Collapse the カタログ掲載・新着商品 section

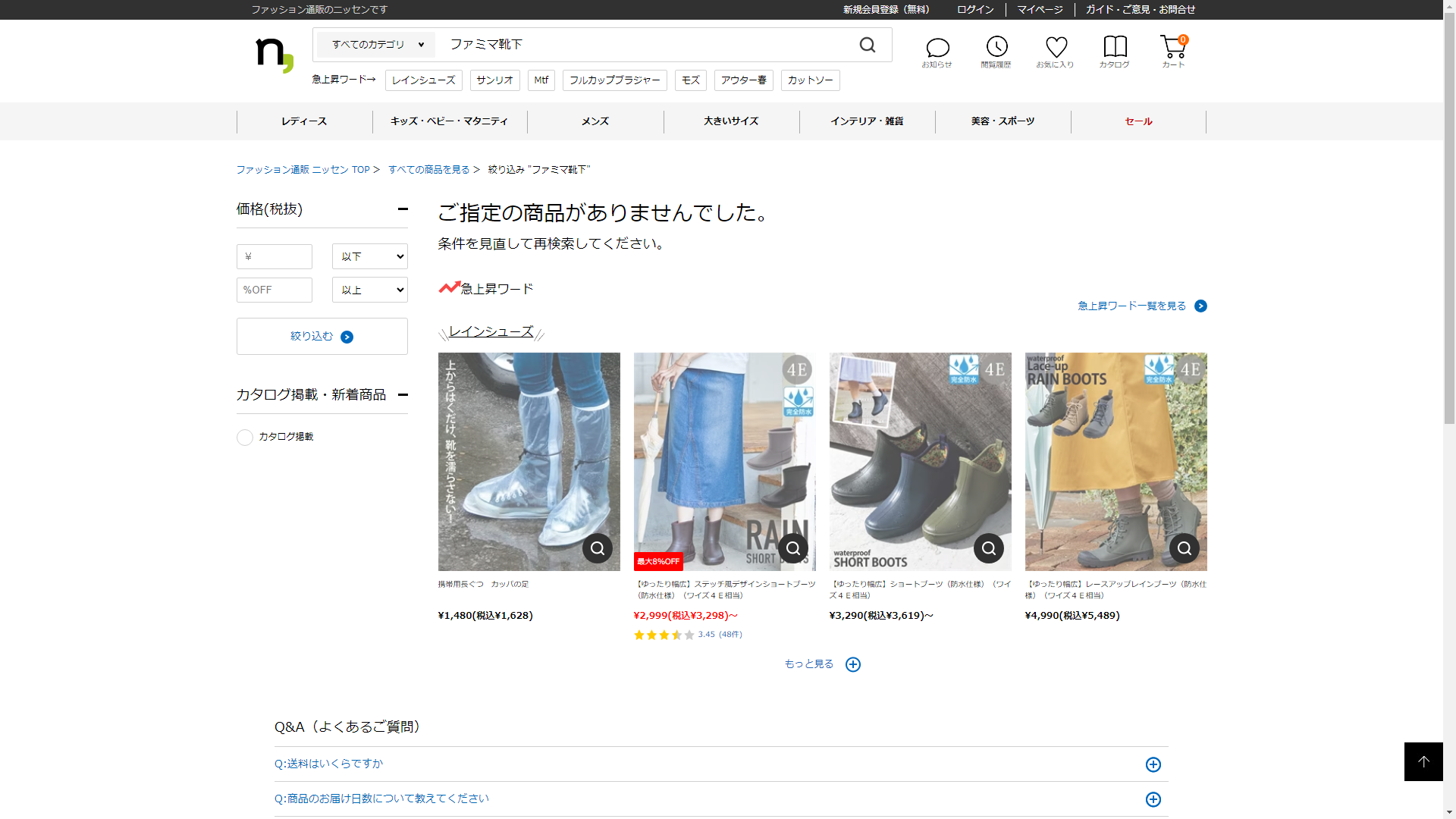403,394
